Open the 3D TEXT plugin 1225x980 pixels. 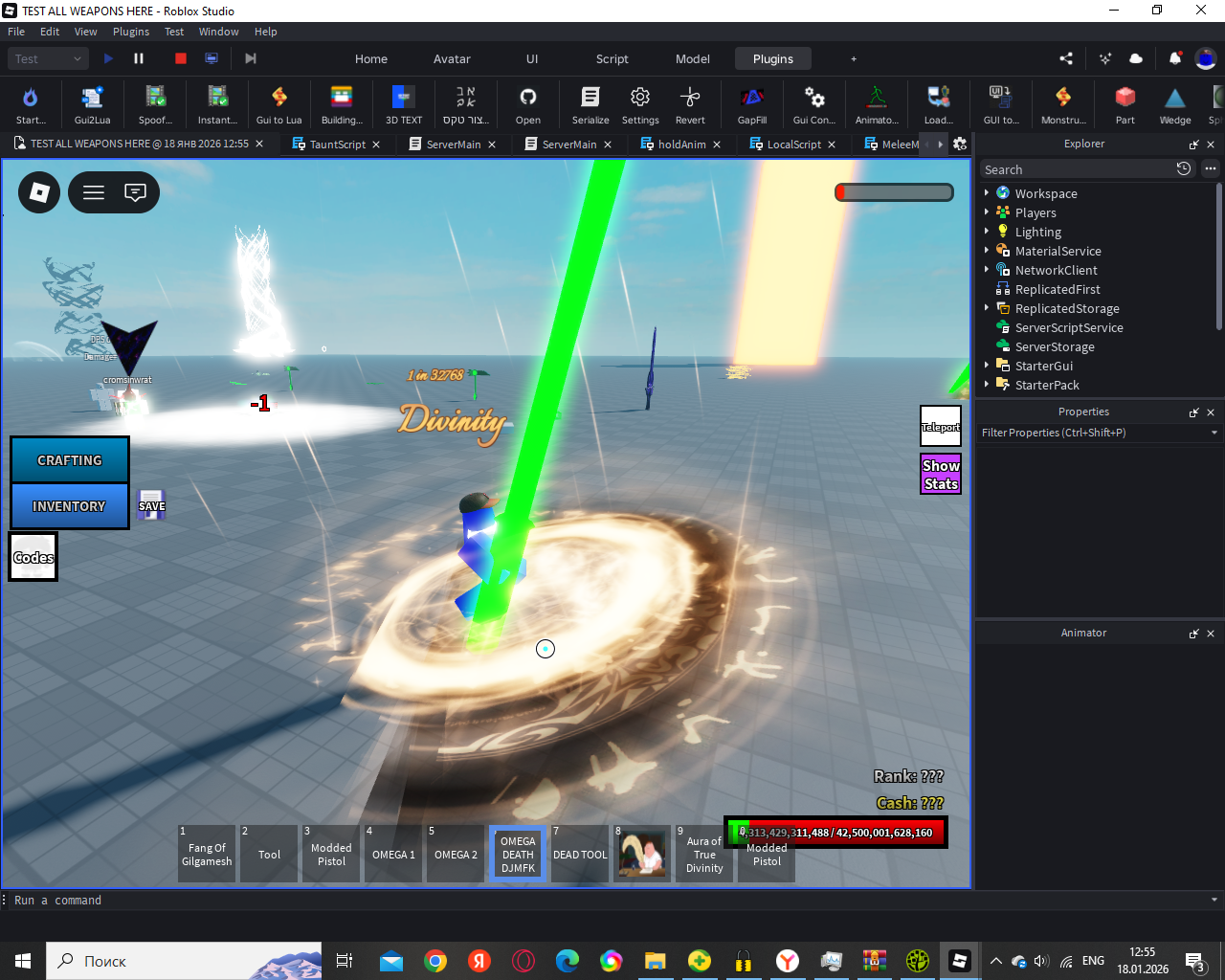(404, 104)
